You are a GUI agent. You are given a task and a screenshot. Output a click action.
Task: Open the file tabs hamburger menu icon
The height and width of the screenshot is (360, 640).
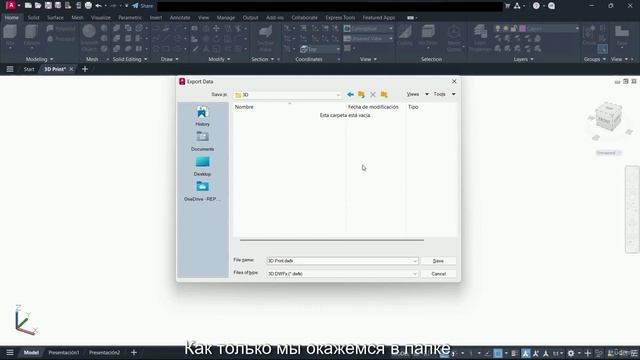(x=10, y=69)
